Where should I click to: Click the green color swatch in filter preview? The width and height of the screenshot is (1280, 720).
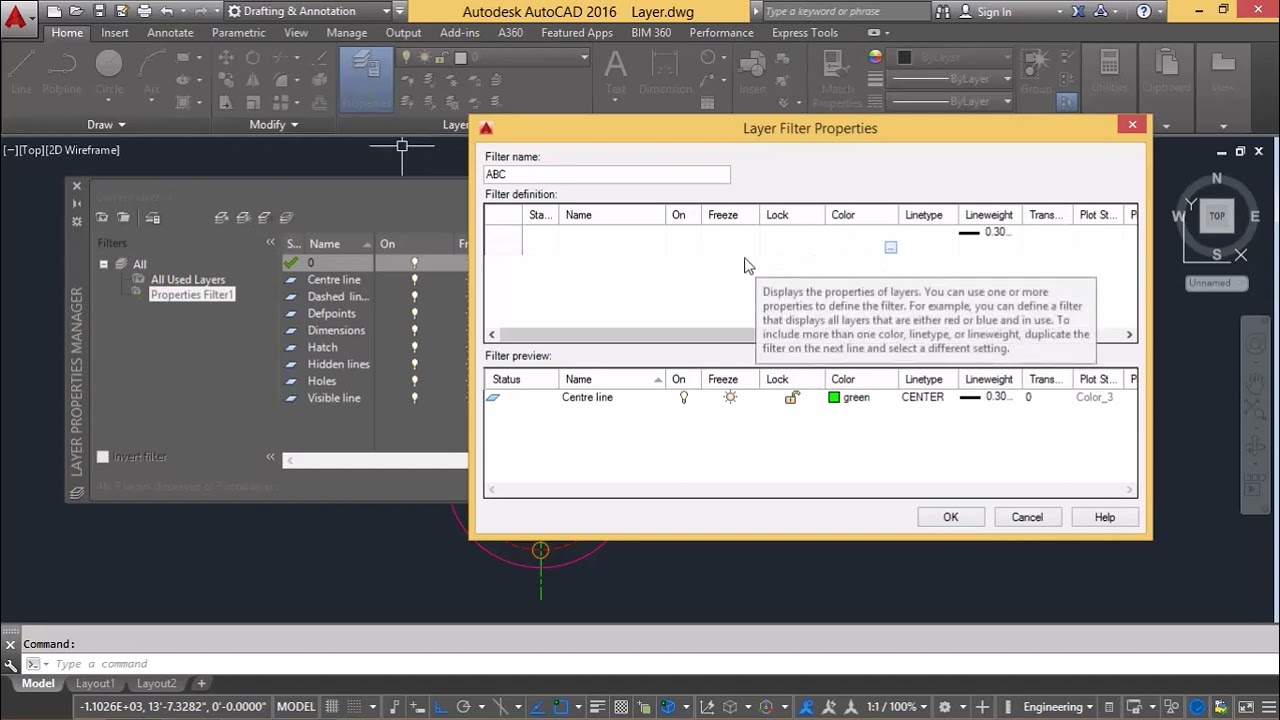pos(834,397)
